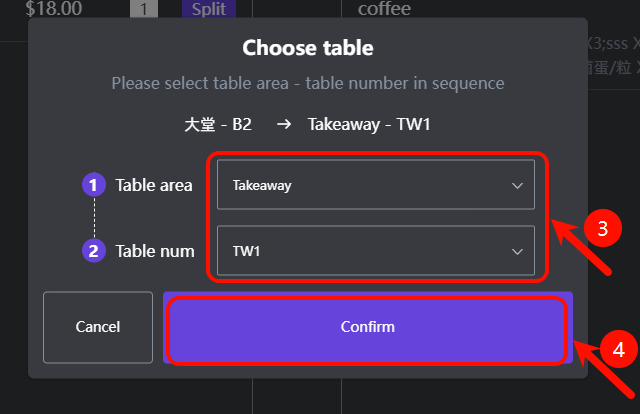Expand the Table num chevron arrow
This screenshot has height=414, width=640.
pos(517,251)
